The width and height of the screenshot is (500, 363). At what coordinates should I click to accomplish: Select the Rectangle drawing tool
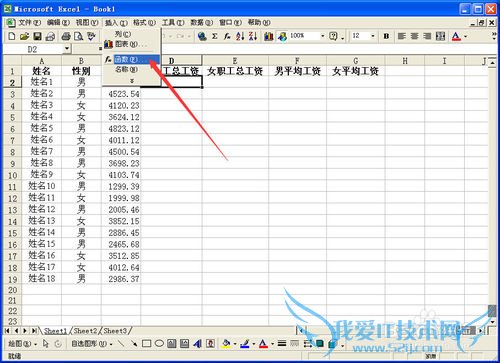[146, 343]
